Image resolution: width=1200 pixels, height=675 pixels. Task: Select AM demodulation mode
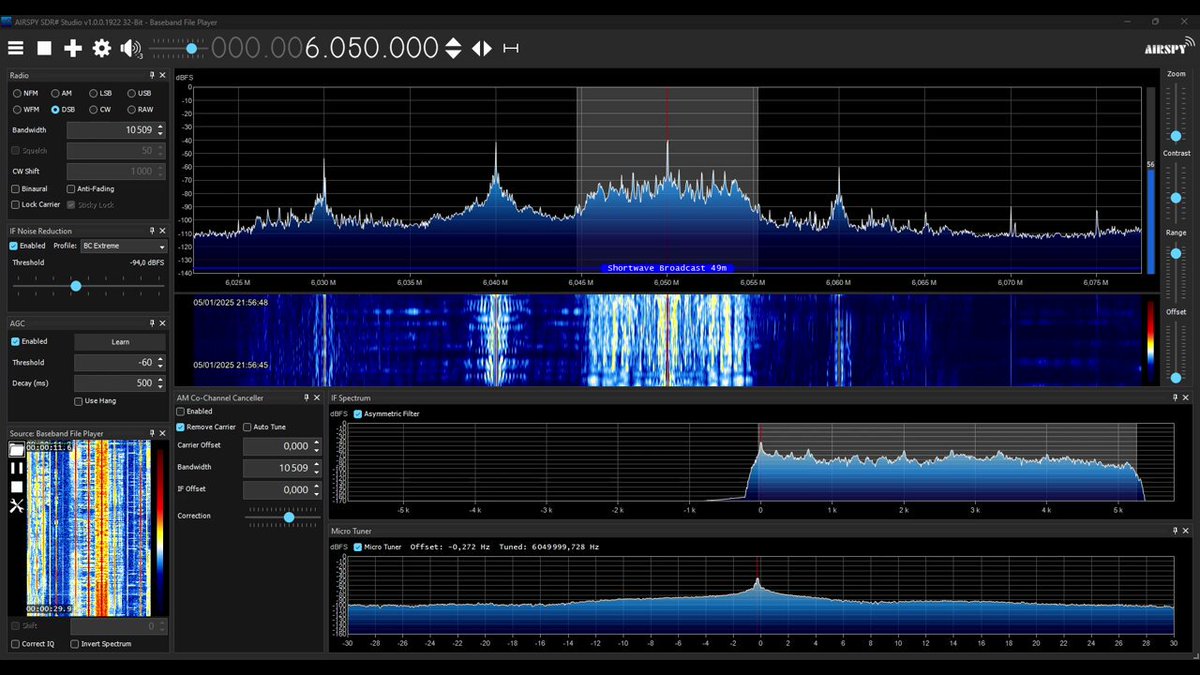click(x=62, y=93)
